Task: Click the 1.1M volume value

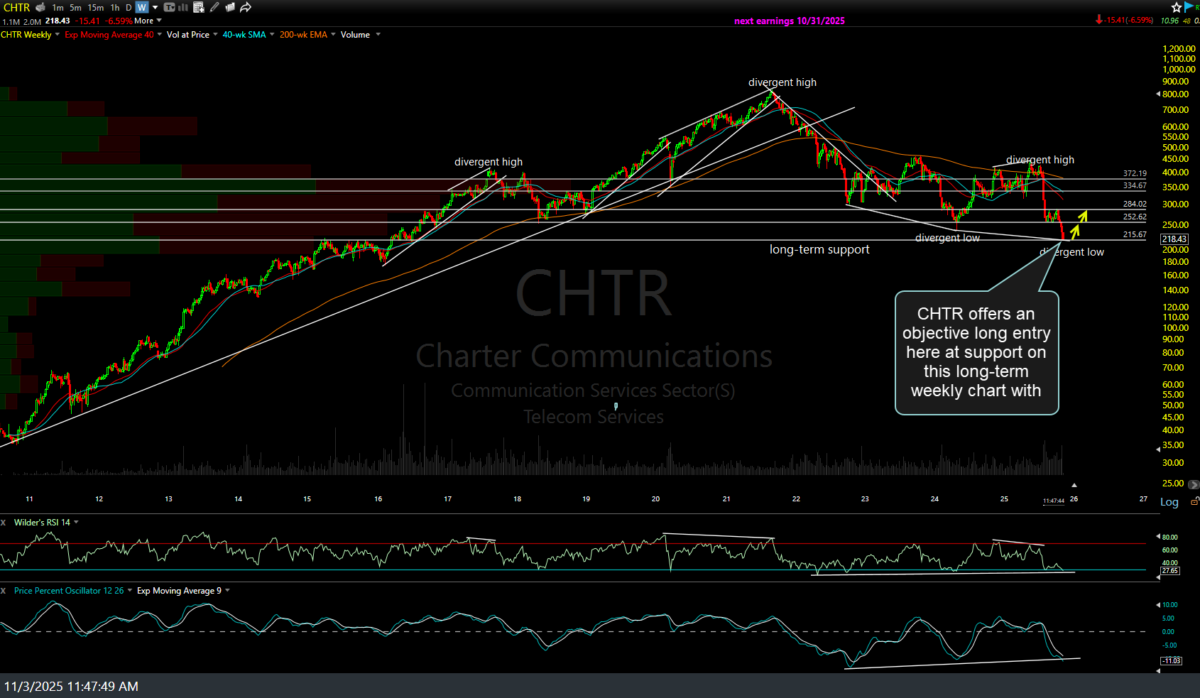Action: point(11,21)
